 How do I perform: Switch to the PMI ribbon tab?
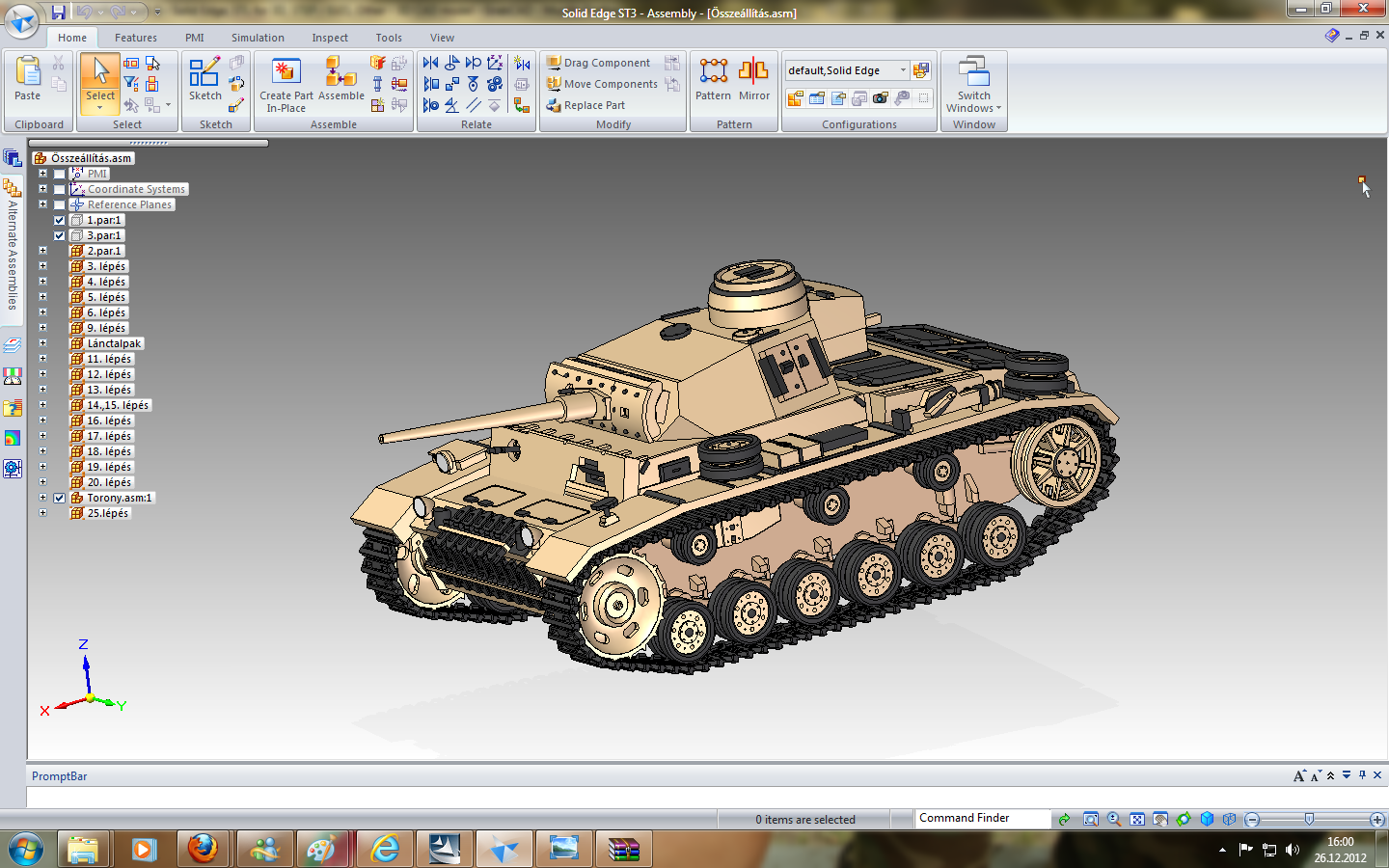click(x=195, y=38)
